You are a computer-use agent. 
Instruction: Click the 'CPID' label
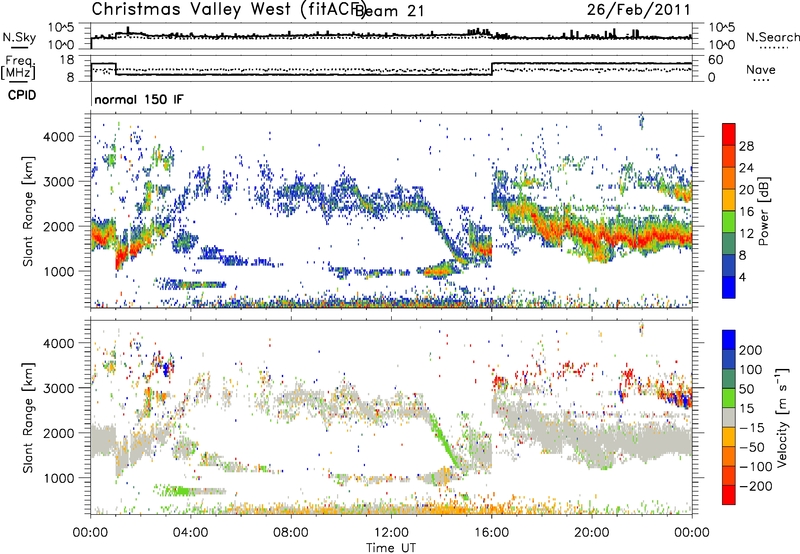pos(22,95)
